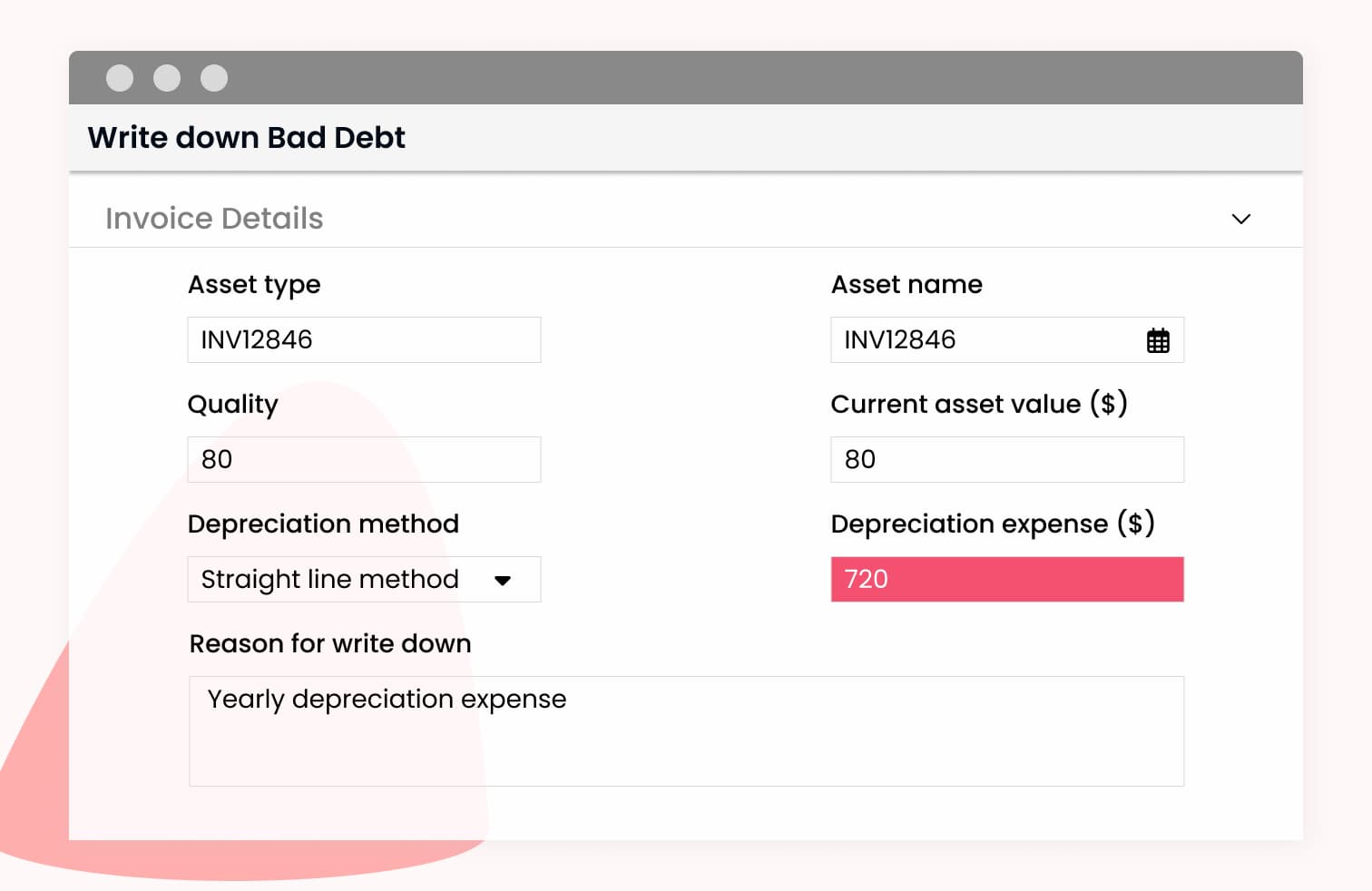This screenshot has width=1372, height=891.
Task: Open the calendar icon in Asset name
Action: pyautogui.click(x=1158, y=341)
